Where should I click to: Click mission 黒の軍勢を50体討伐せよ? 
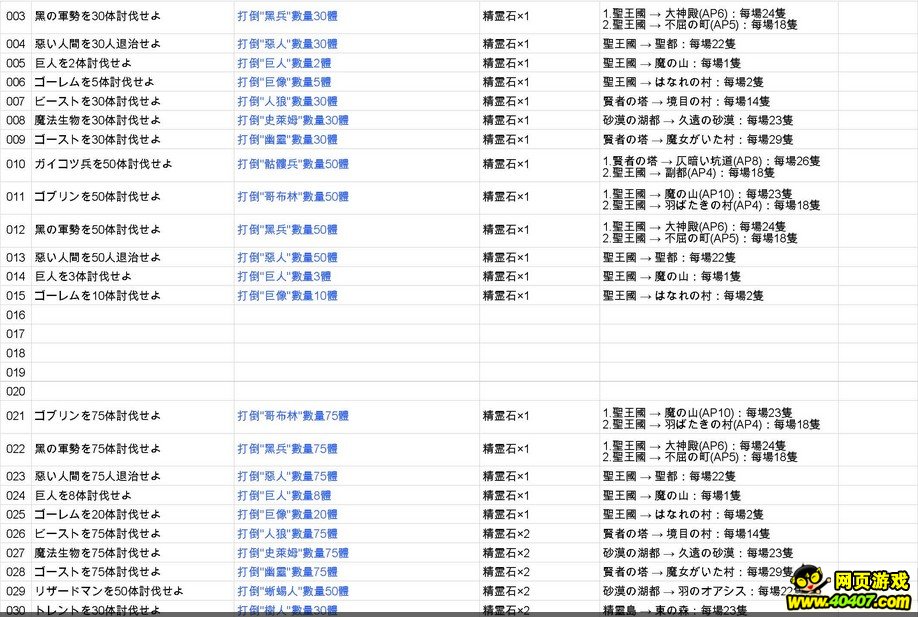point(97,229)
